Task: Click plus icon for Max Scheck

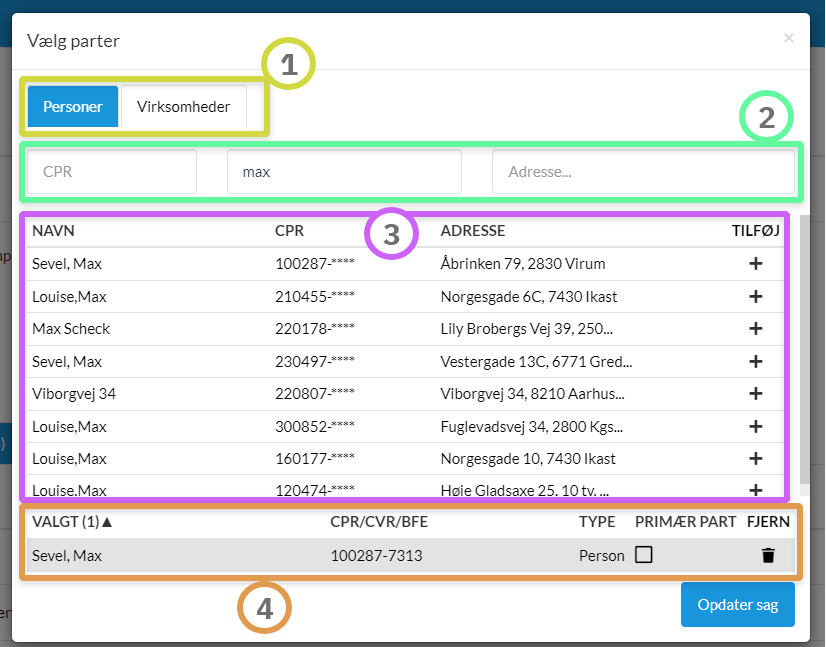Action: pos(756,329)
